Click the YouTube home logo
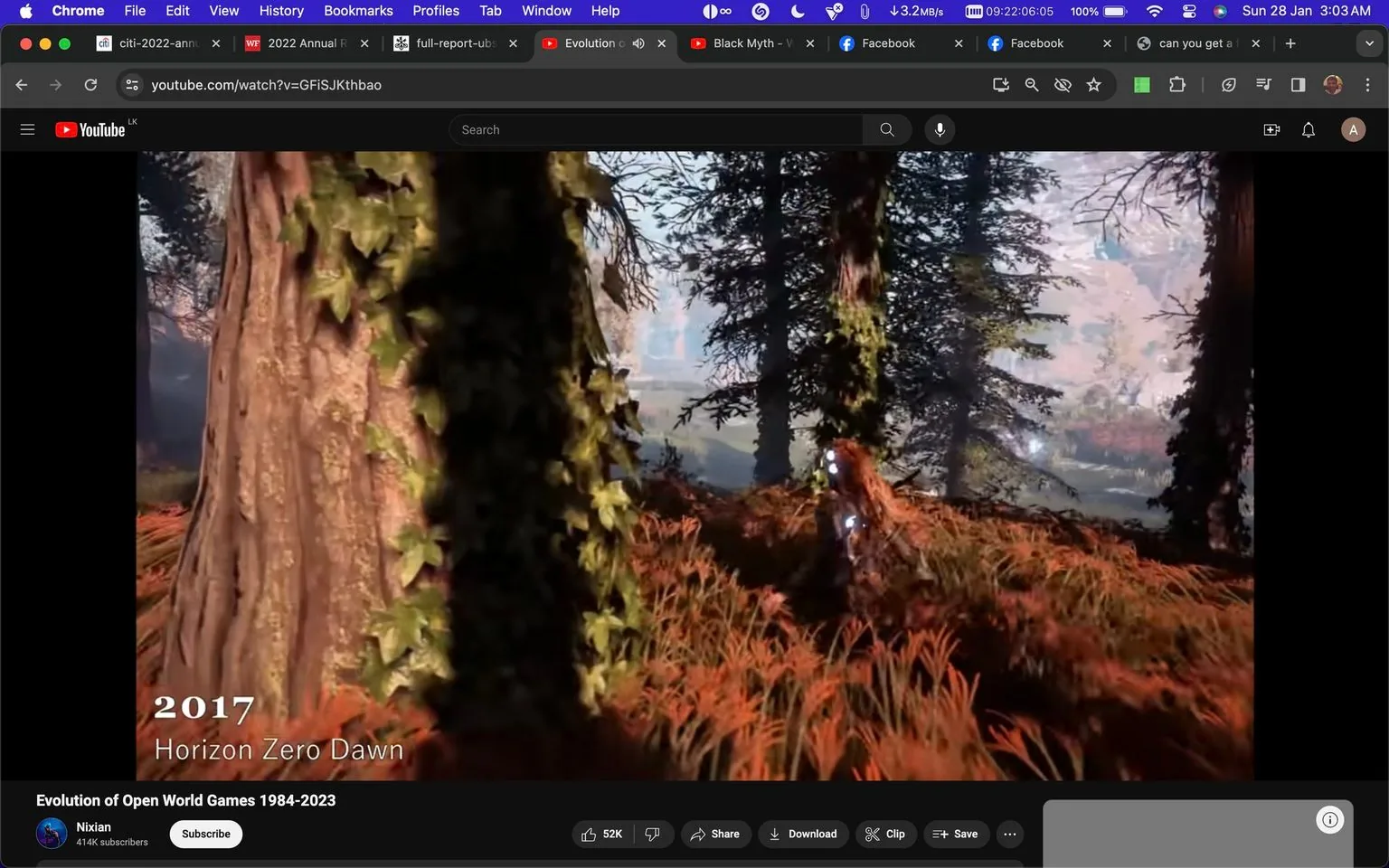Image resolution: width=1389 pixels, height=868 pixels. 90,129
